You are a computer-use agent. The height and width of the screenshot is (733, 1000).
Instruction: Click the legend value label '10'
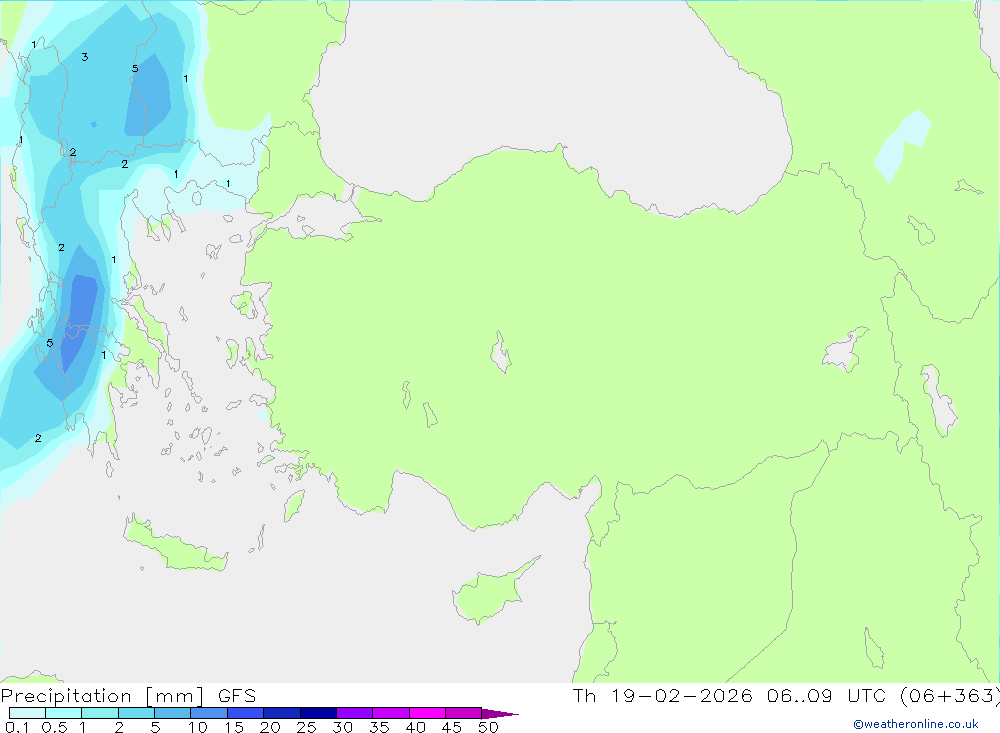197,727
